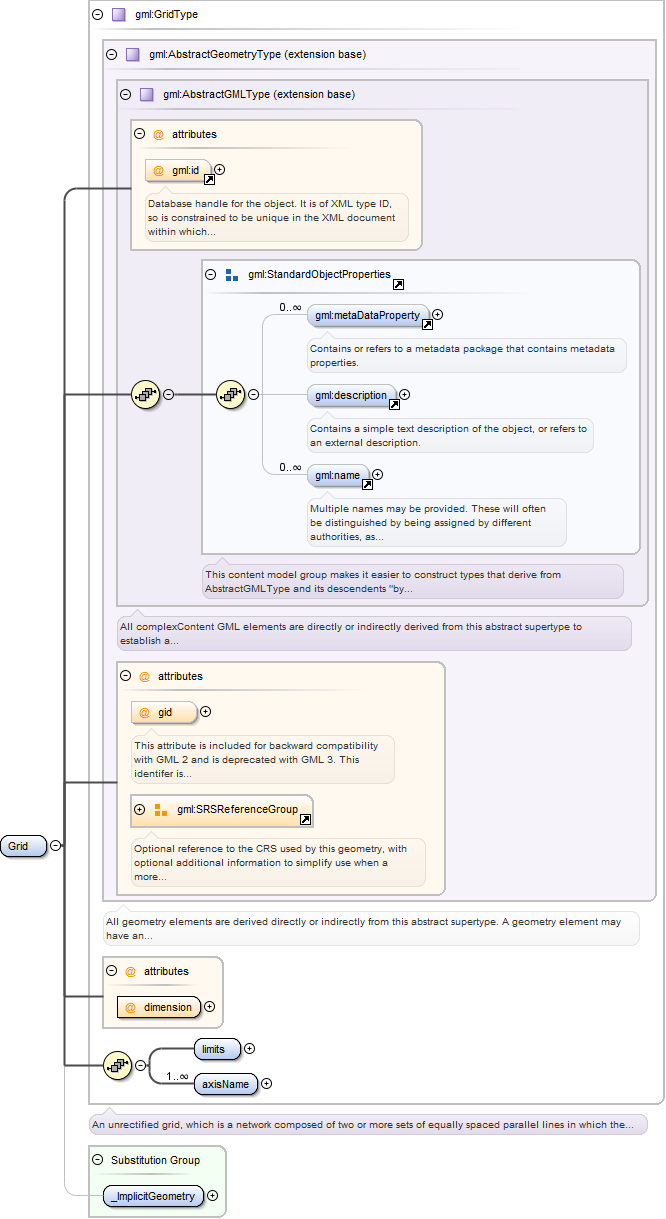Select the limits element
The width and height of the screenshot is (666, 1219).
point(217,1049)
